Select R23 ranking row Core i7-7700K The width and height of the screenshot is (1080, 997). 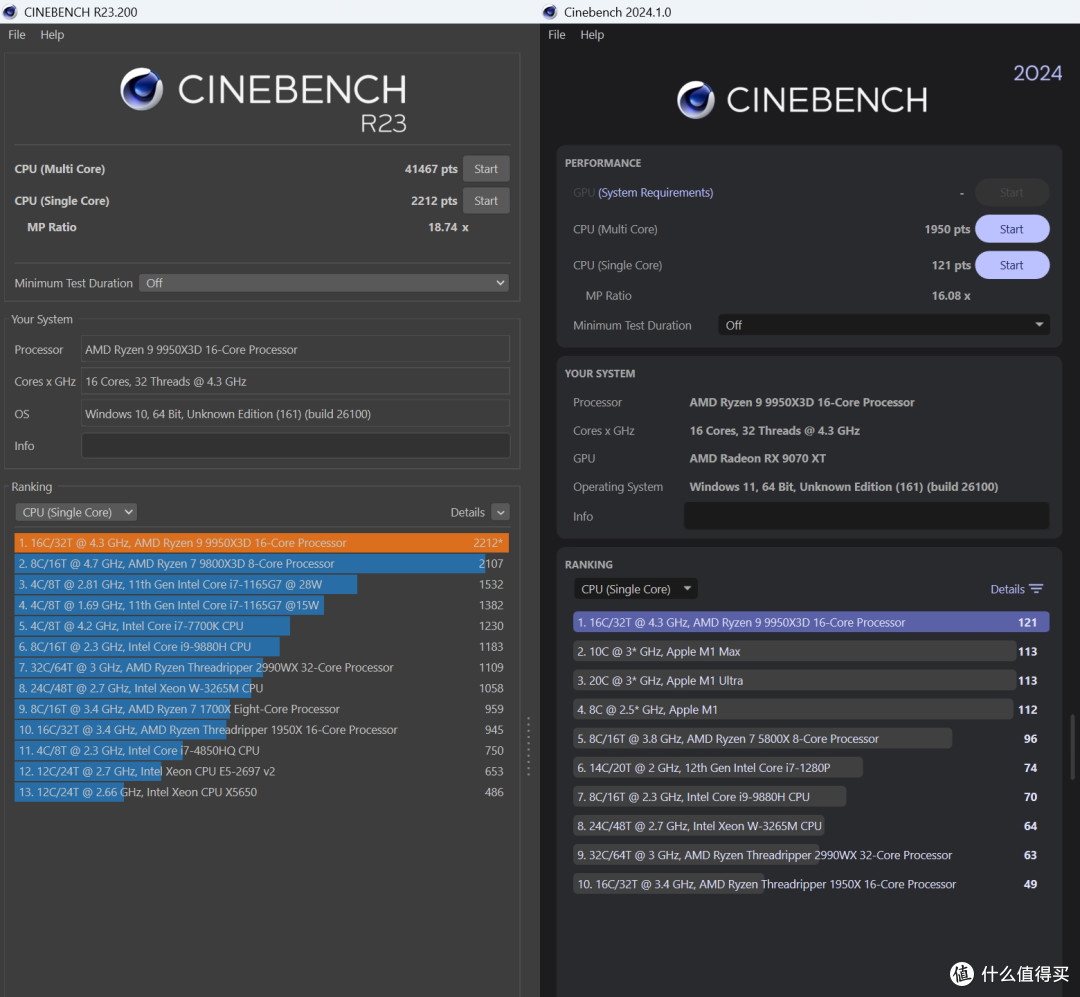(x=262, y=626)
